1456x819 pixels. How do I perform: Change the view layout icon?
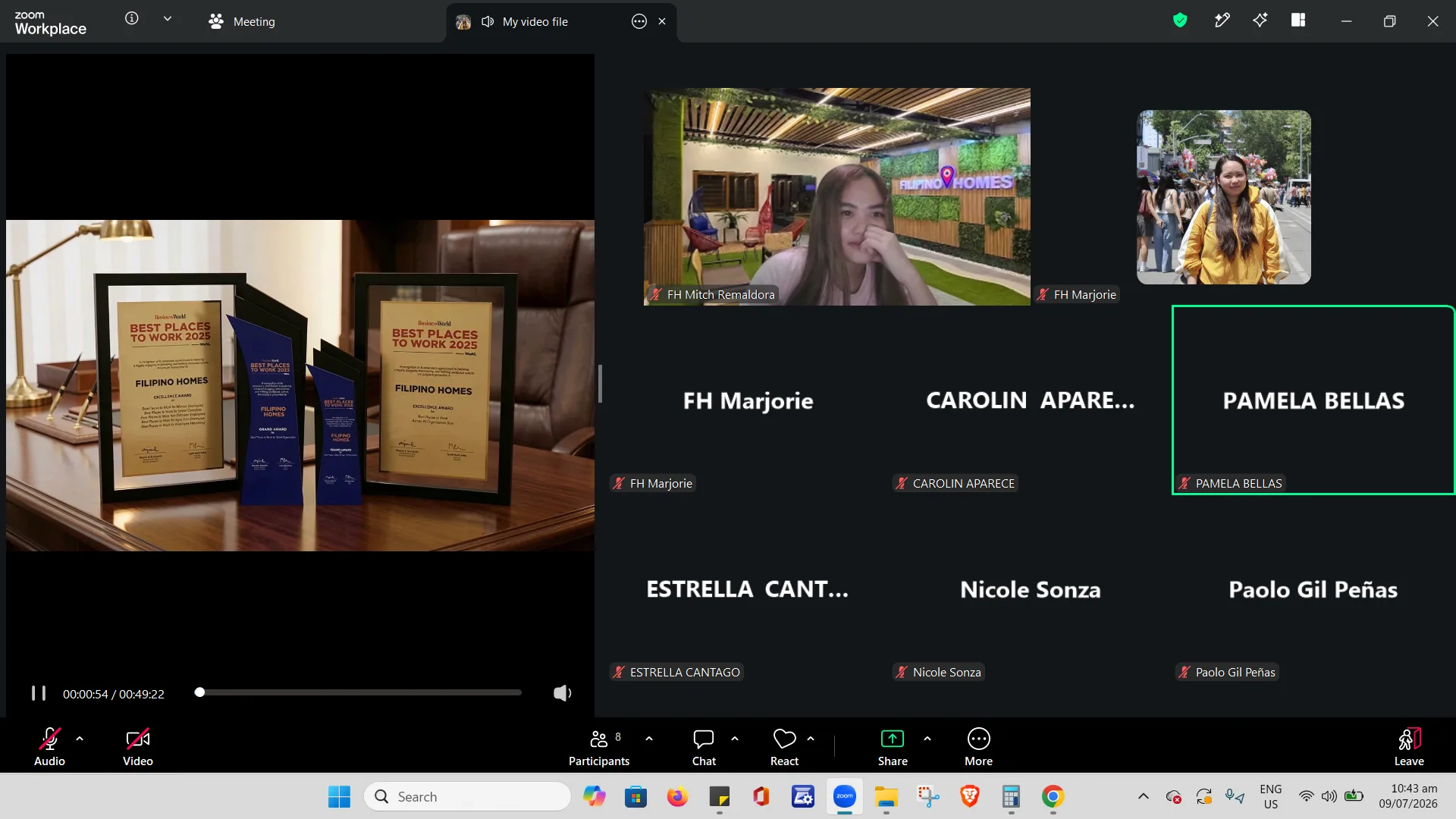coord(1298,20)
